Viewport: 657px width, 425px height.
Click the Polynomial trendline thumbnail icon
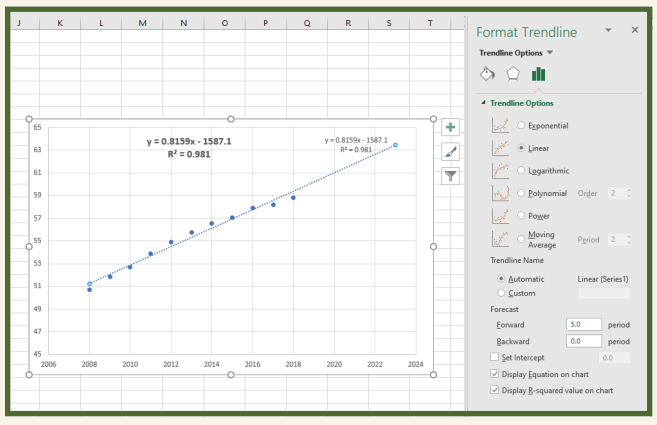pyautogui.click(x=500, y=192)
